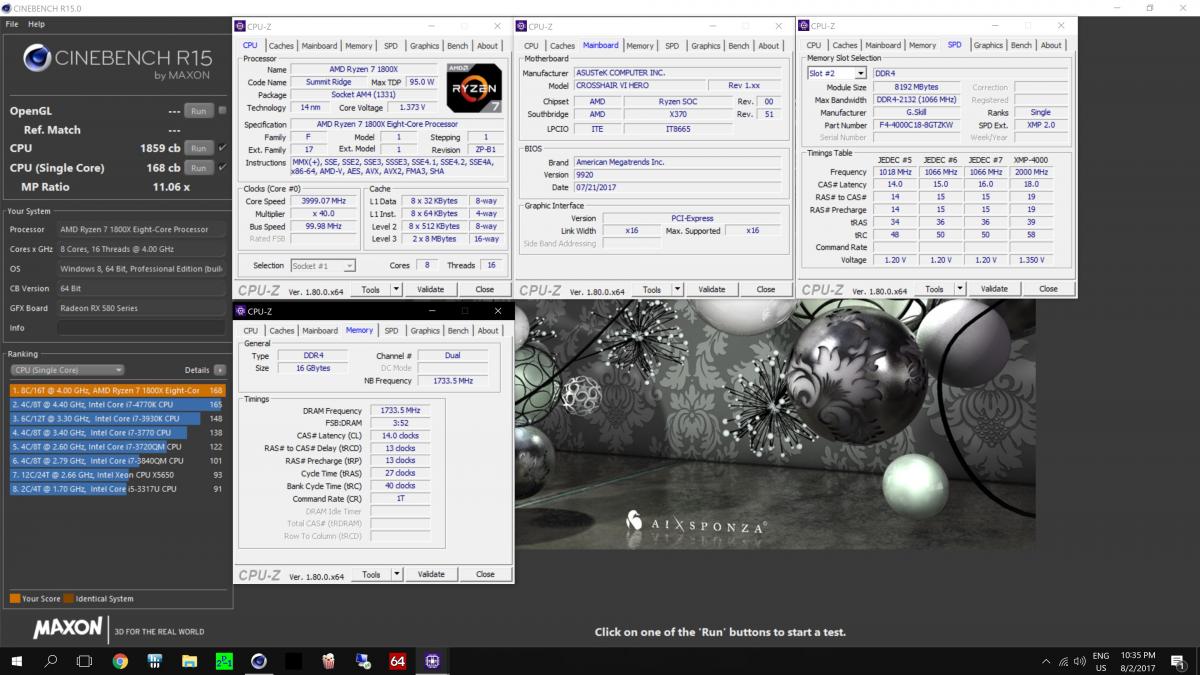Open Tools dropdown arrow in Mainboard window

(x=678, y=289)
